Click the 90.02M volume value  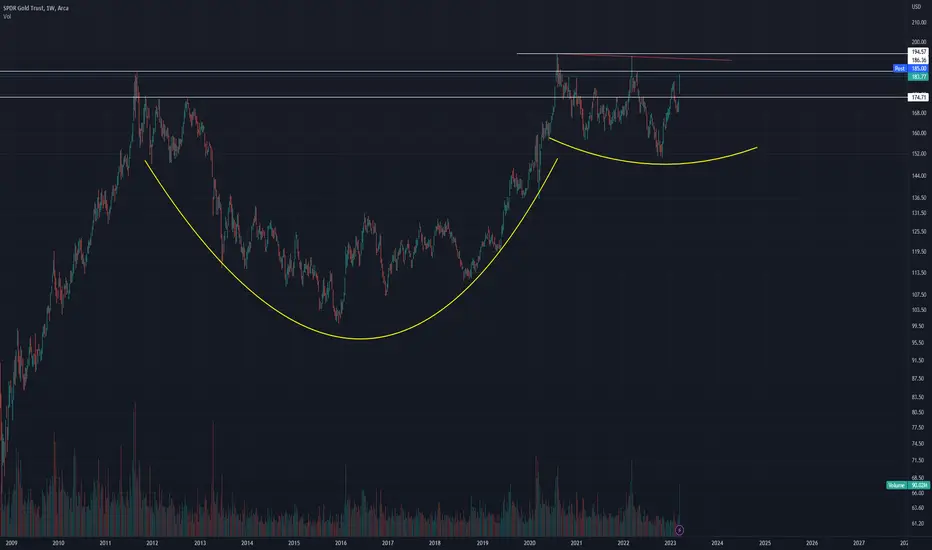[919, 485]
